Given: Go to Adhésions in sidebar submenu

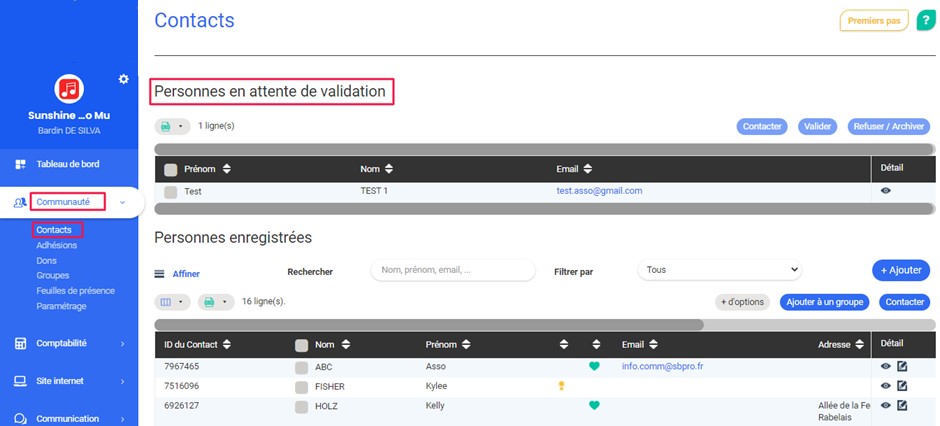Looking at the screenshot, I should coord(56,245).
